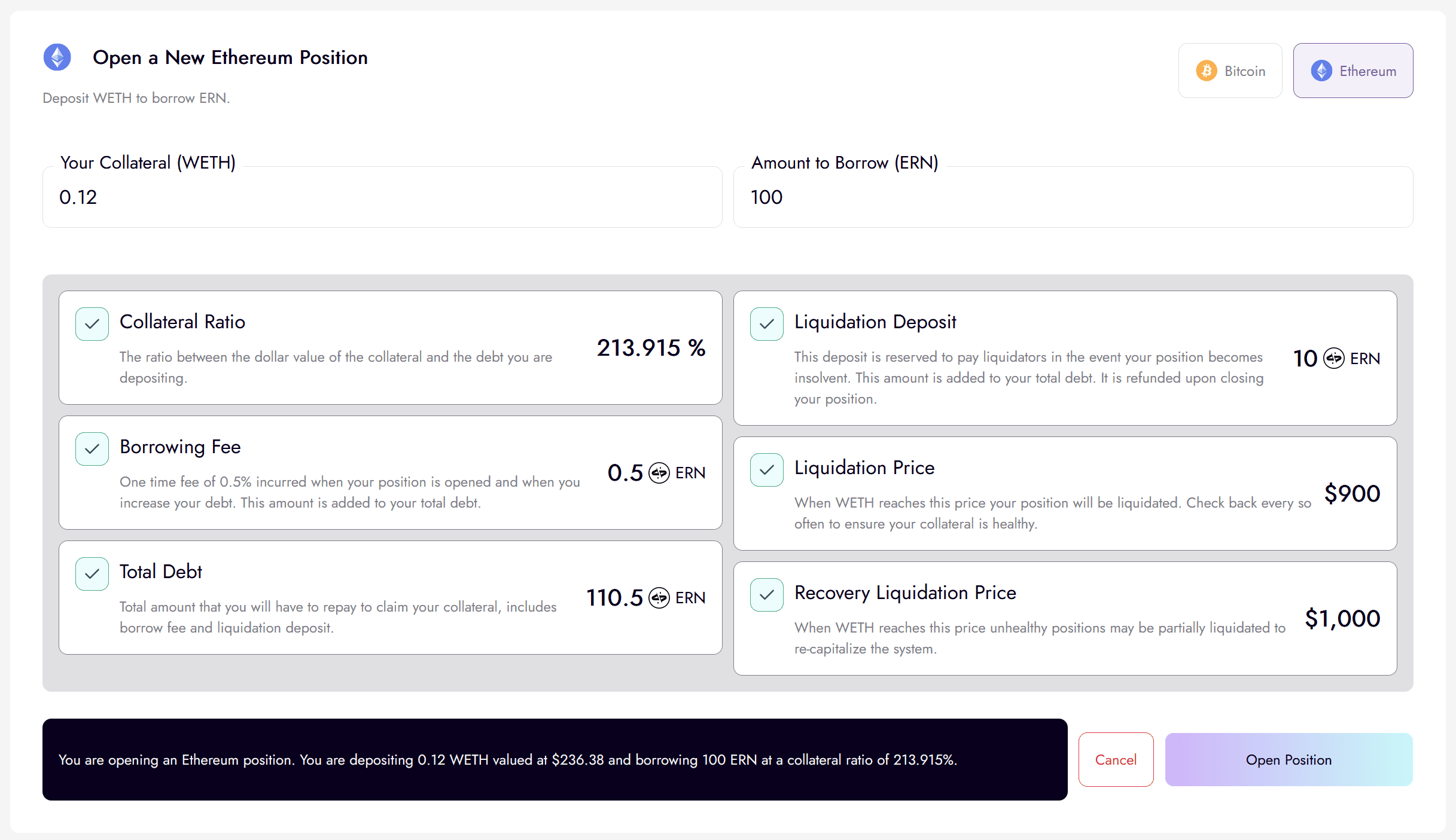Click the Liquidation Deposit heading
Viewport: 1456px width, 840px height.
coord(875,322)
